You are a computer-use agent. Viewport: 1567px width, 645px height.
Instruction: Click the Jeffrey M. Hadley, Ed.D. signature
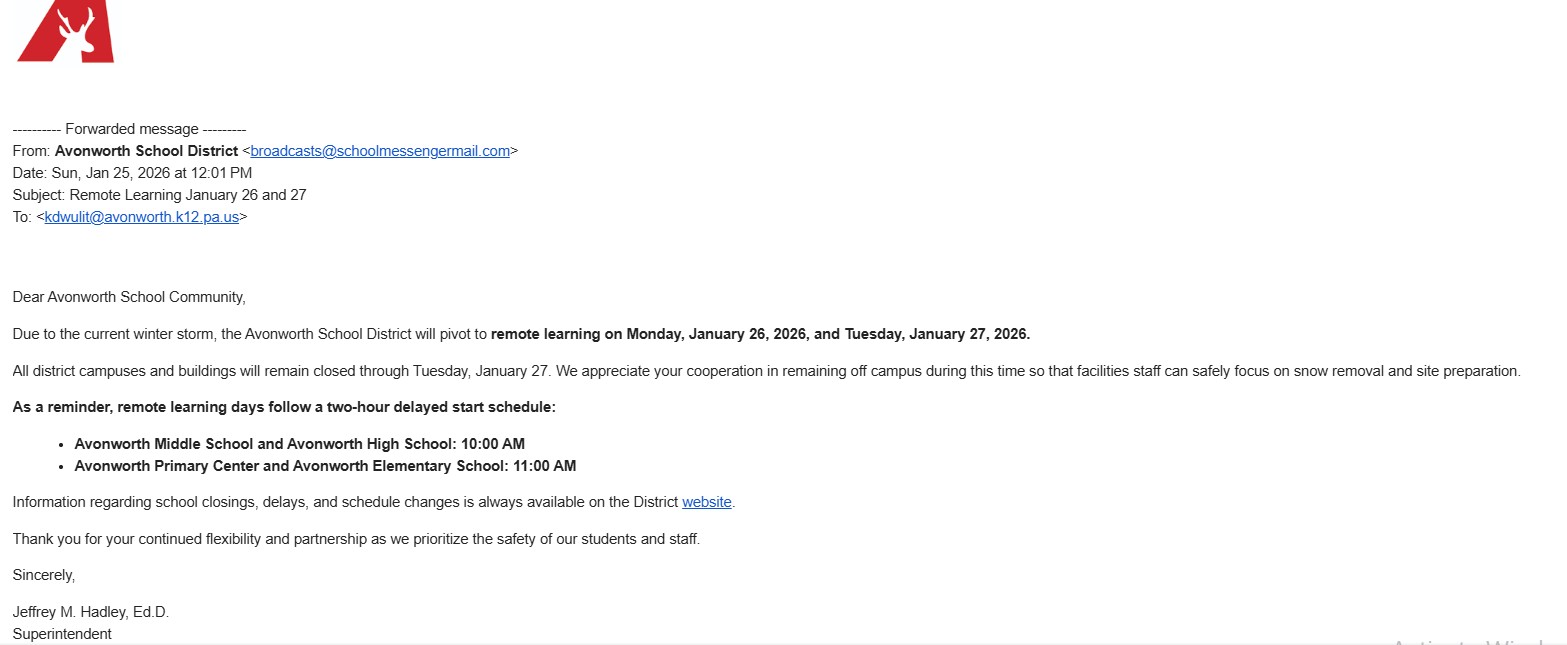coord(91,612)
